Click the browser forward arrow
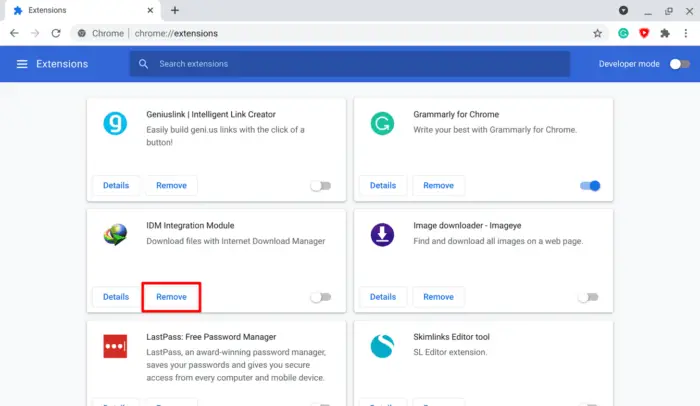The width and height of the screenshot is (700, 406). pos(35,33)
